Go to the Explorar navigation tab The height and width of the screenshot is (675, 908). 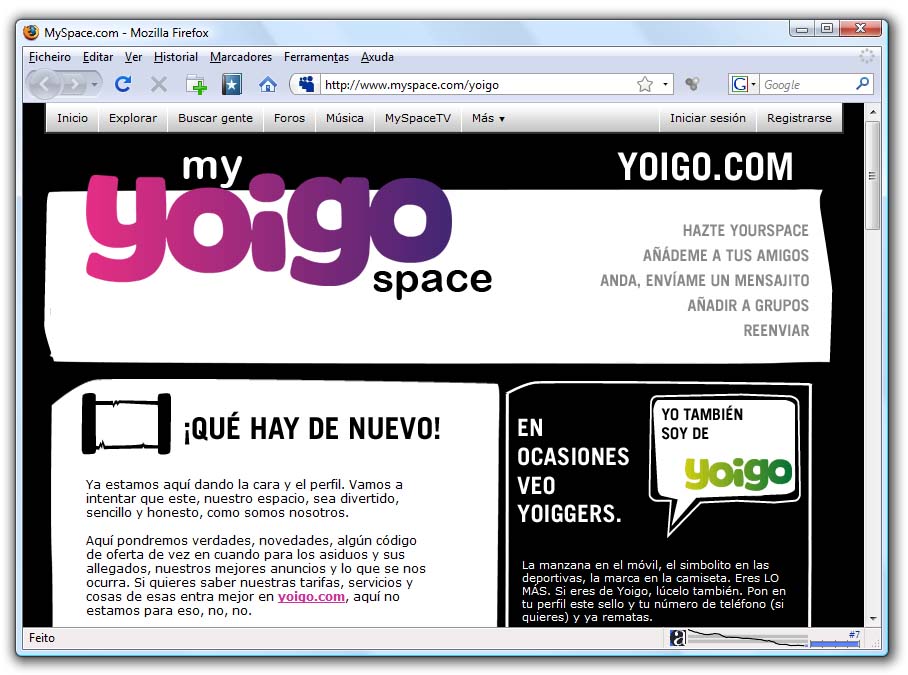click(133, 118)
